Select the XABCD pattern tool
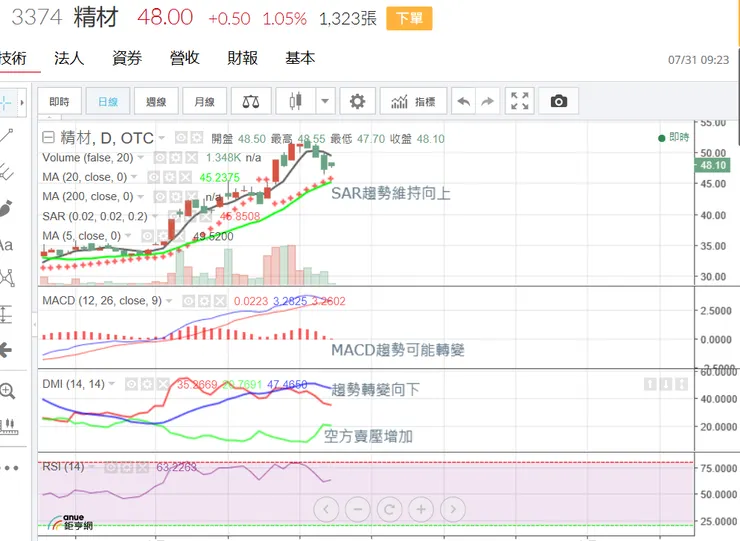The height and width of the screenshot is (541, 740). pyautogui.click(x=7, y=279)
